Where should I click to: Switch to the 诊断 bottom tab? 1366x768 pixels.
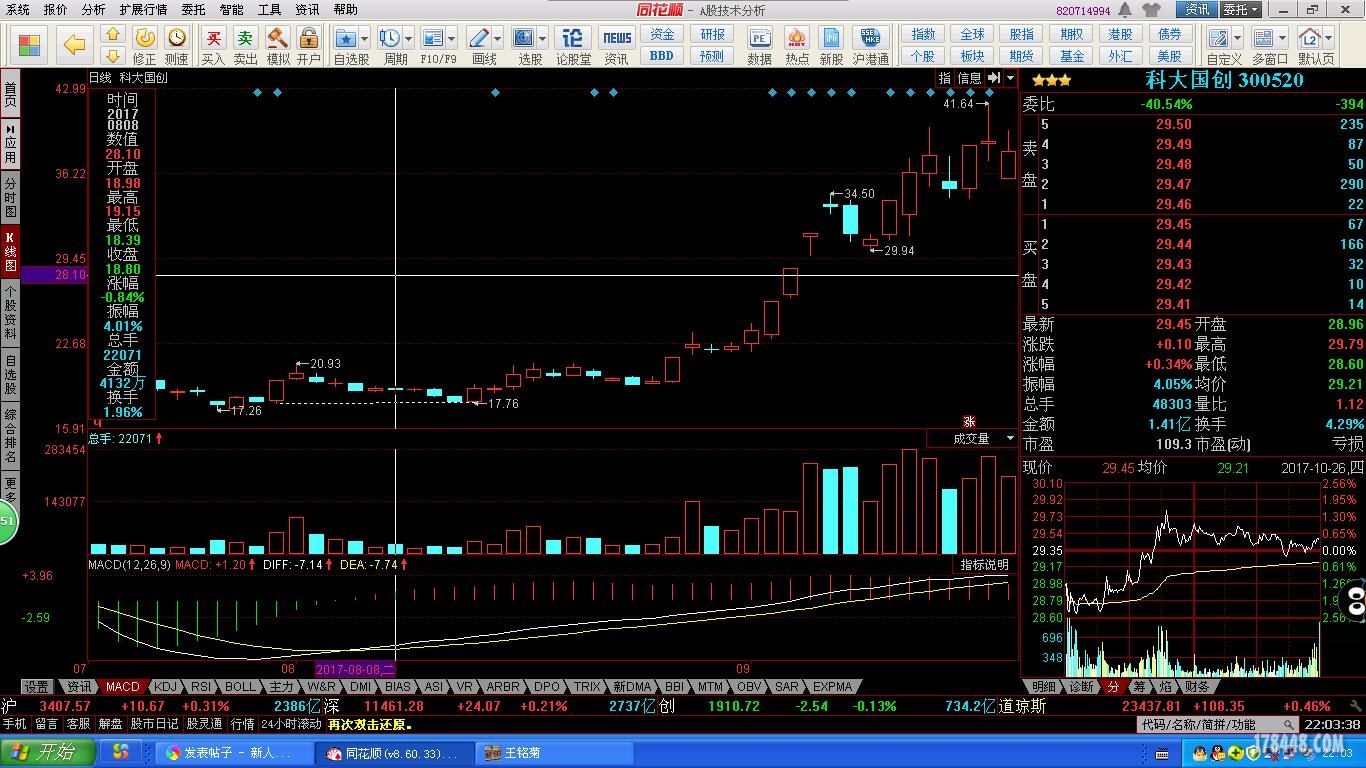point(1081,687)
